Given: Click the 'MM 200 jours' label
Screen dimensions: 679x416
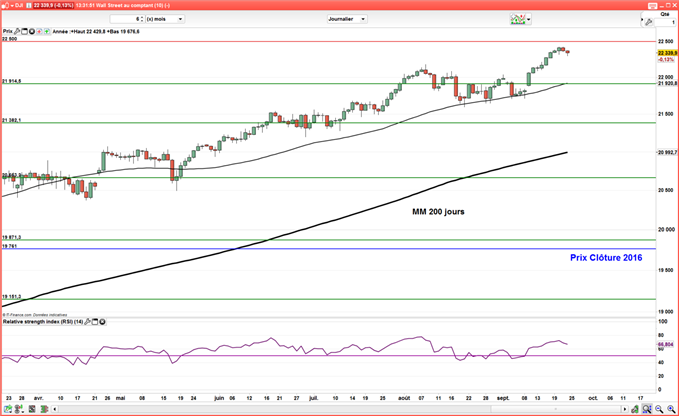Looking at the screenshot, I should pyautogui.click(x=438, y=212).
